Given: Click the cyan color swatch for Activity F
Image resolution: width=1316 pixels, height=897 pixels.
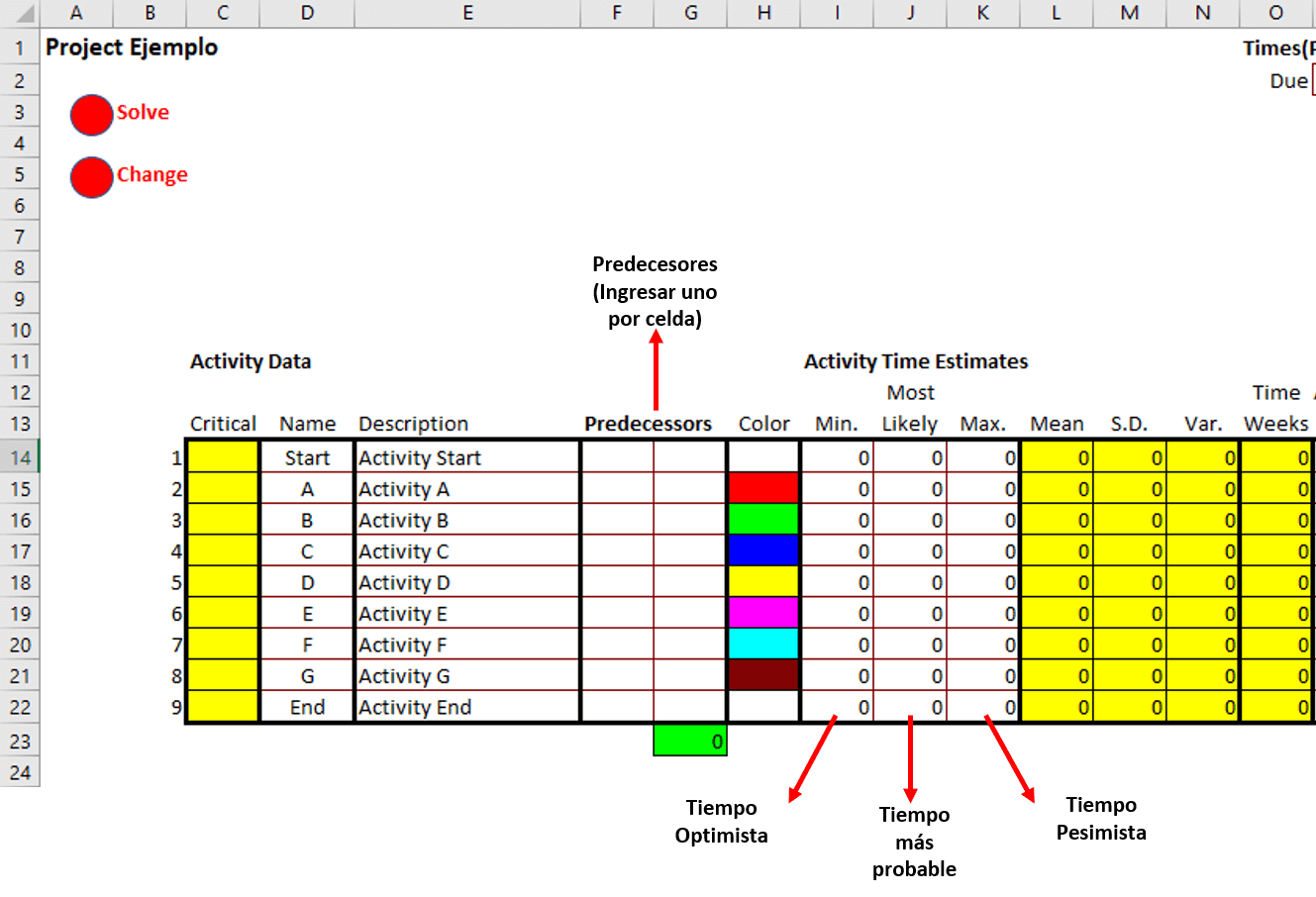Looking at the screenshot, I should click(x=763, y=644).
